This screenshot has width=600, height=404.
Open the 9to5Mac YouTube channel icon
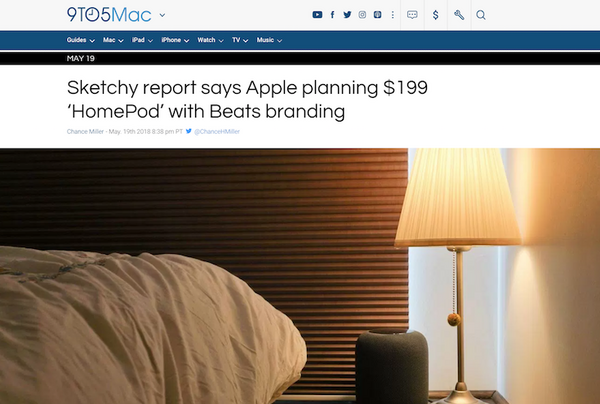(x=317, y=15)
